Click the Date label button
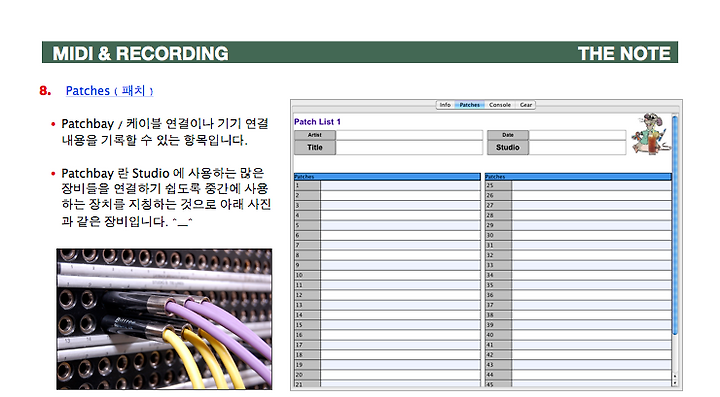Screen dimensions: 720x397 507,135
